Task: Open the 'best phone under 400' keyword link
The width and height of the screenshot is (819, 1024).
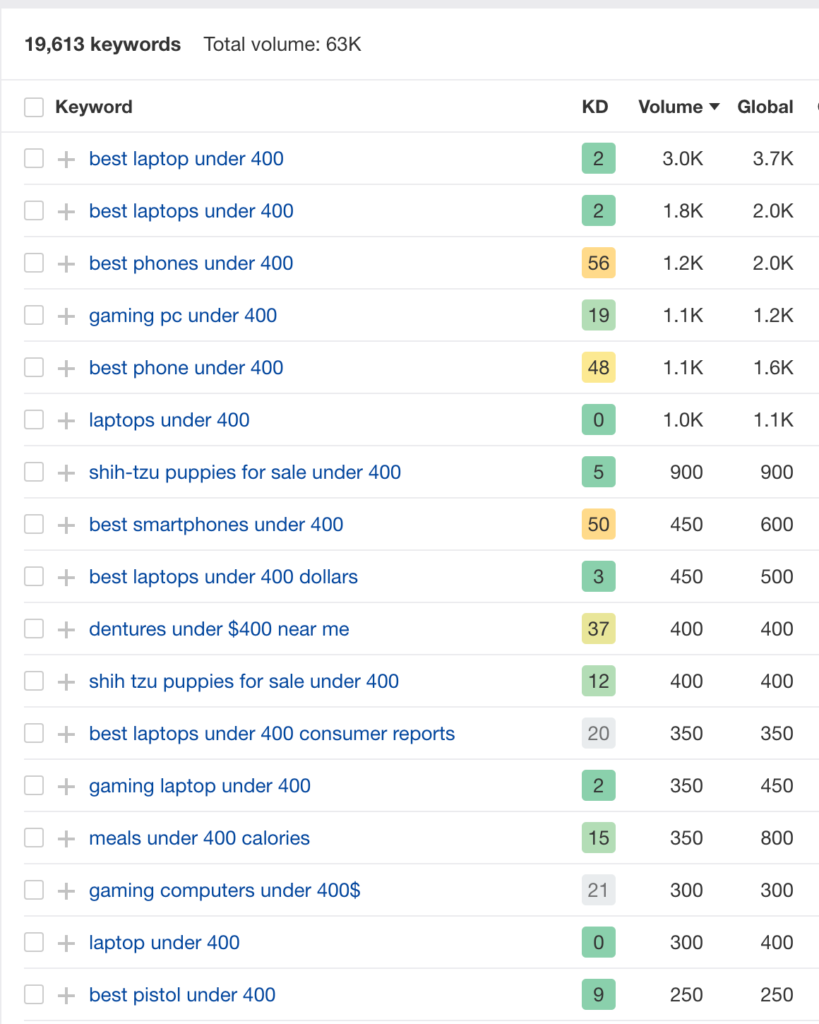Action: pyautogui.click(x=186, y=368)
